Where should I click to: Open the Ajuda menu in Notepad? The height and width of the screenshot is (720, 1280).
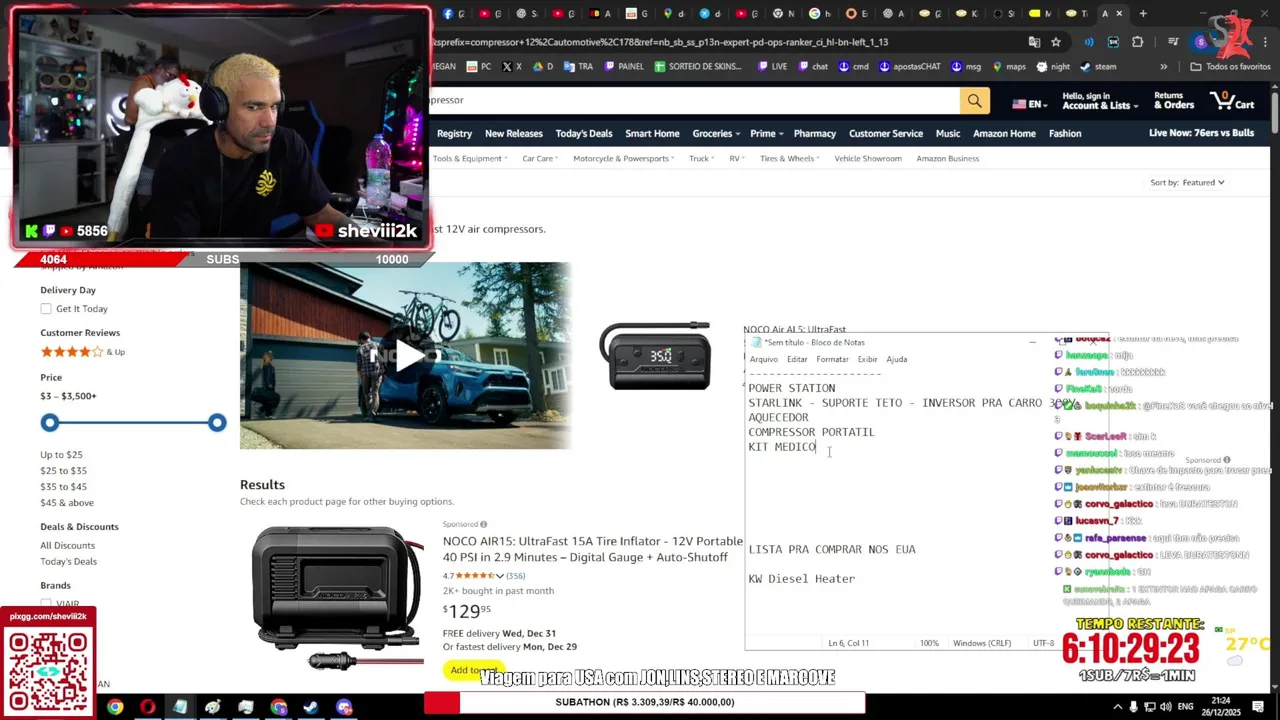coord(897,359)
